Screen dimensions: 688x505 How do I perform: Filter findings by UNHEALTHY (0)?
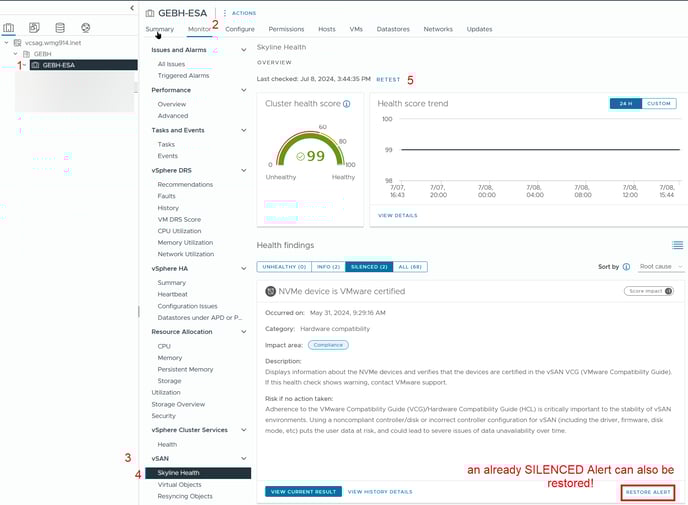(282, 267)
